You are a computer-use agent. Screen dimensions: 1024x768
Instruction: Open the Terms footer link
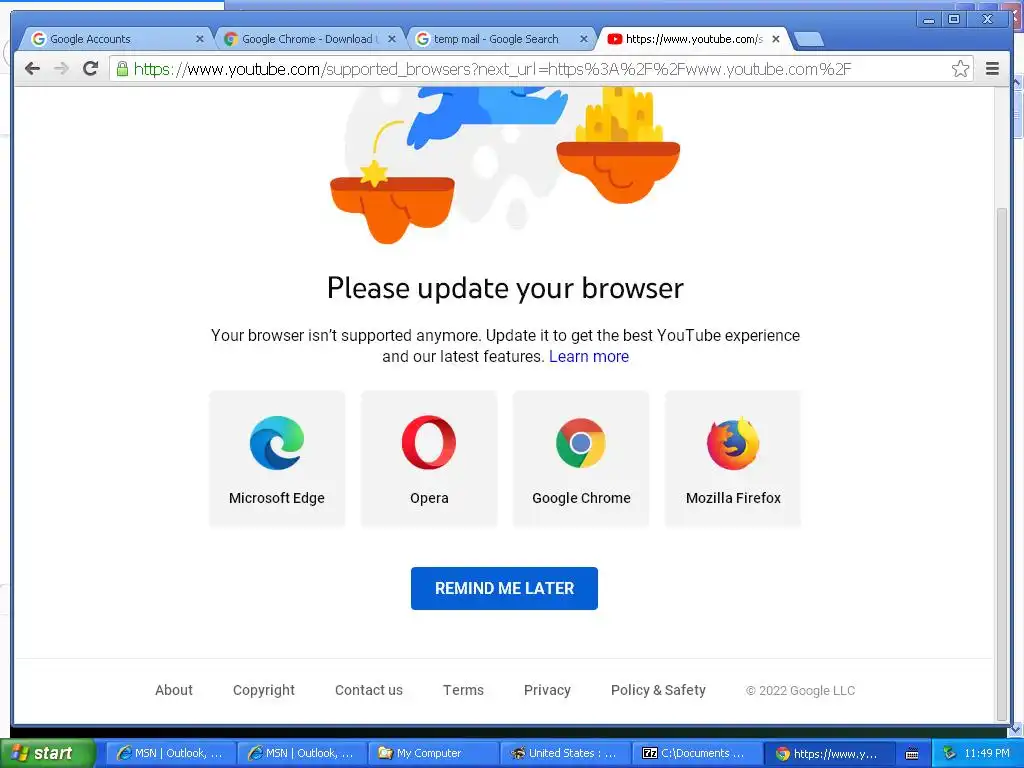tap(463, 690)
